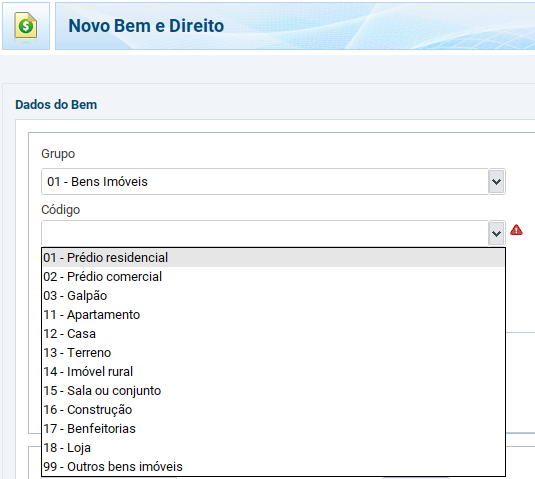The height and width of the screenshot is (479, 535).
Task: Select 18 - Loja from the list
Action: coord(273,448)
